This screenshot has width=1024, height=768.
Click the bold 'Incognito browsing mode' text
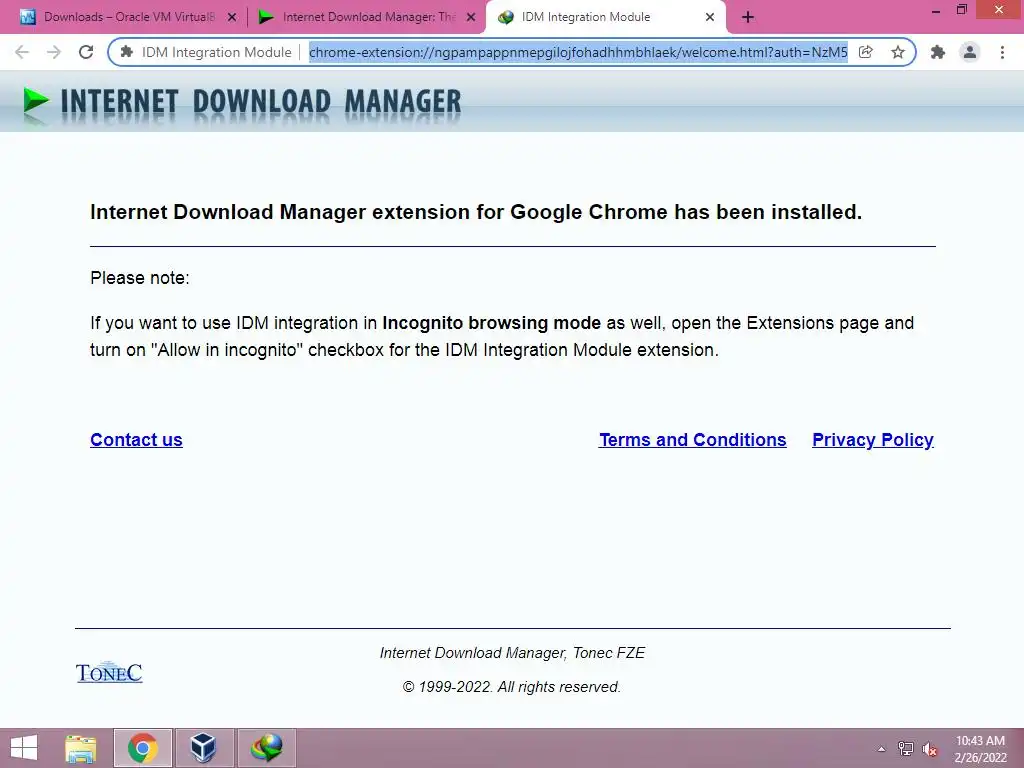[491, 323]
